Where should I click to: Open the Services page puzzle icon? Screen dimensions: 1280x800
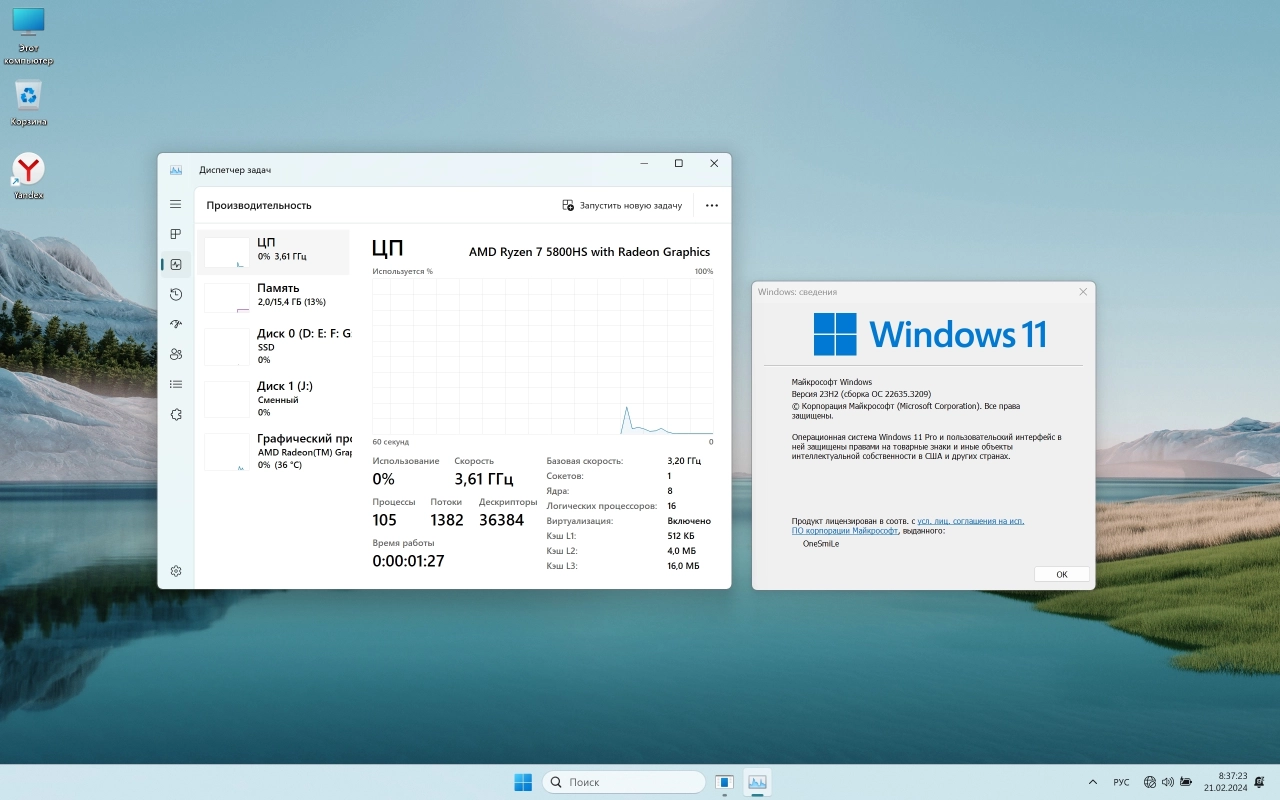pos(176,414)
